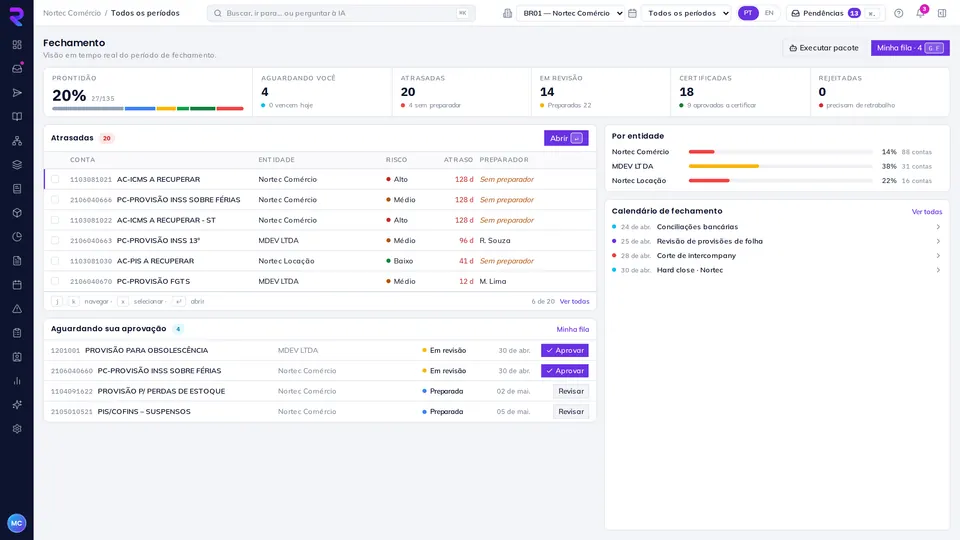The height and width of the screenshot is (540, 960).
Task: Check the AC-ICMS A RECUPERAR row checkbox
Action: pyautogui.click(x=55, y=179)
